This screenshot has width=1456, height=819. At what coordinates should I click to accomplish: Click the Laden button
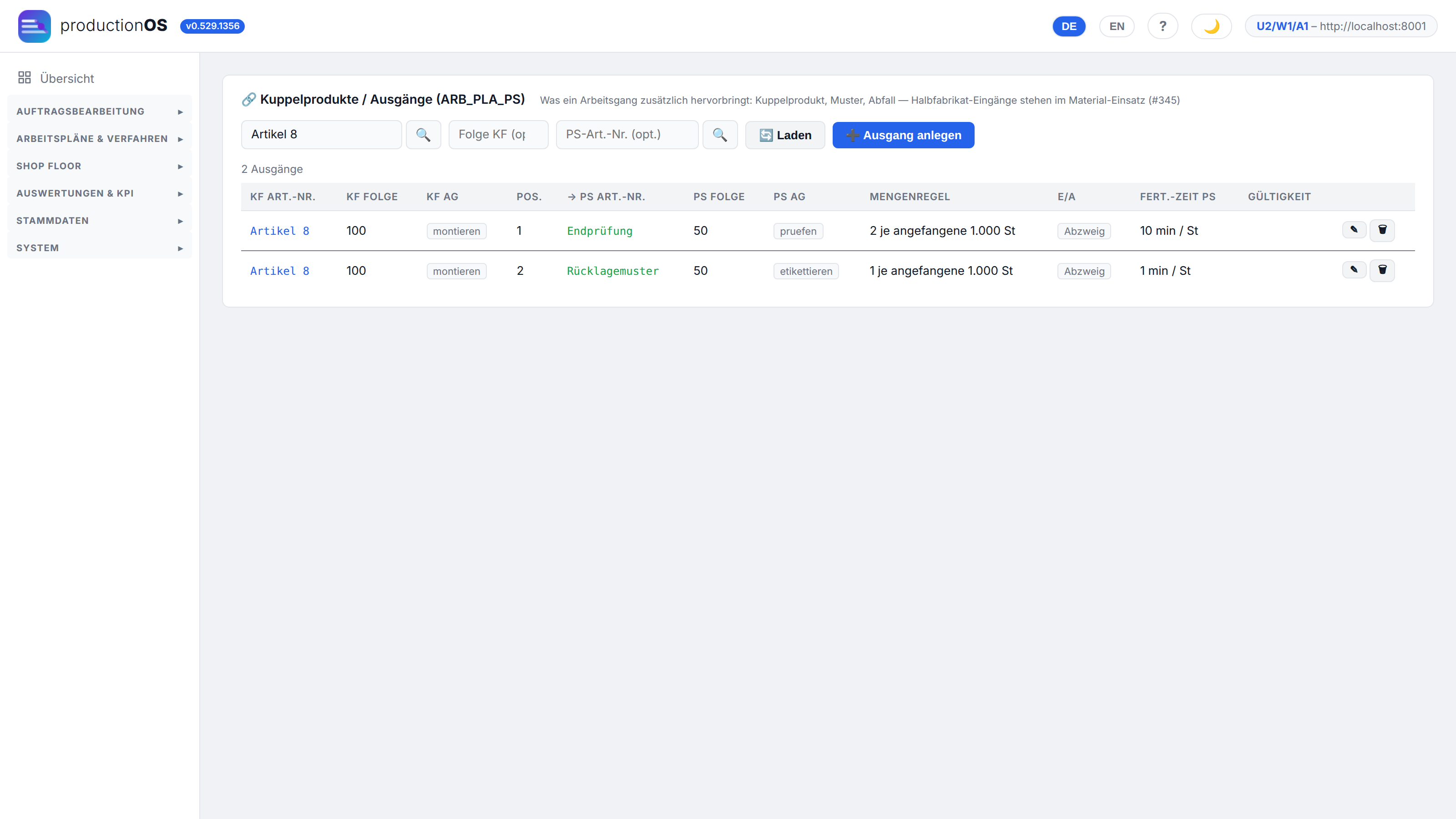click(x=785, y=135)
